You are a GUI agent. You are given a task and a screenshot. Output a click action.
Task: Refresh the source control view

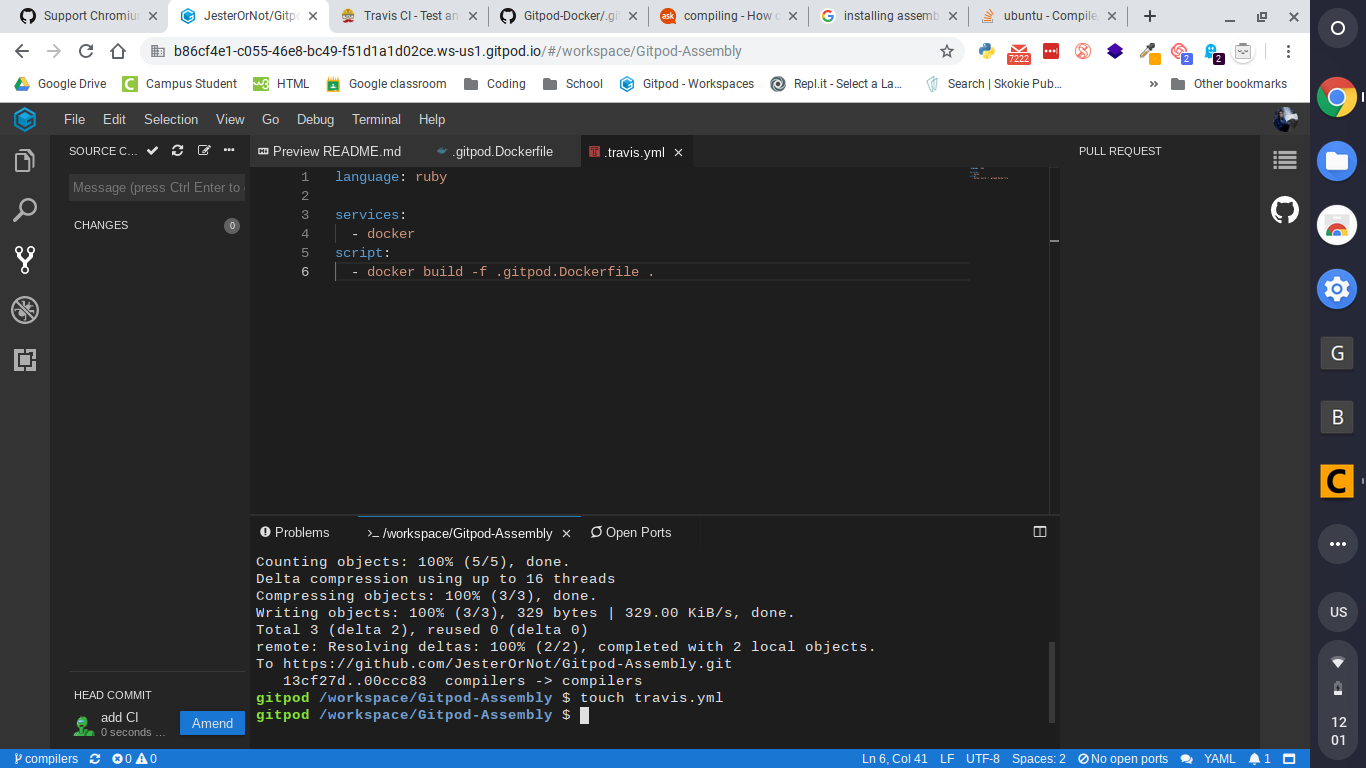[177, 150]
